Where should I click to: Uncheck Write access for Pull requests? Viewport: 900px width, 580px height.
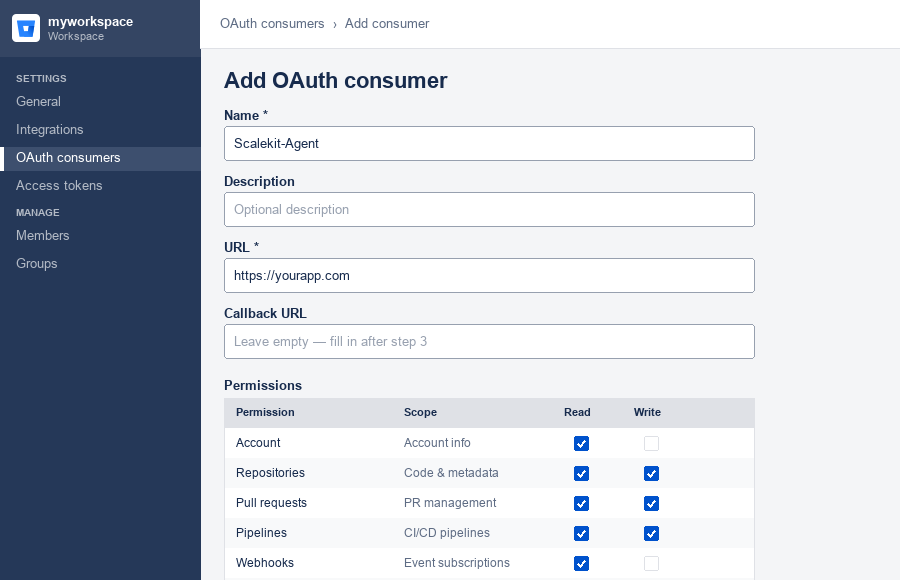(x=651, y=503)
